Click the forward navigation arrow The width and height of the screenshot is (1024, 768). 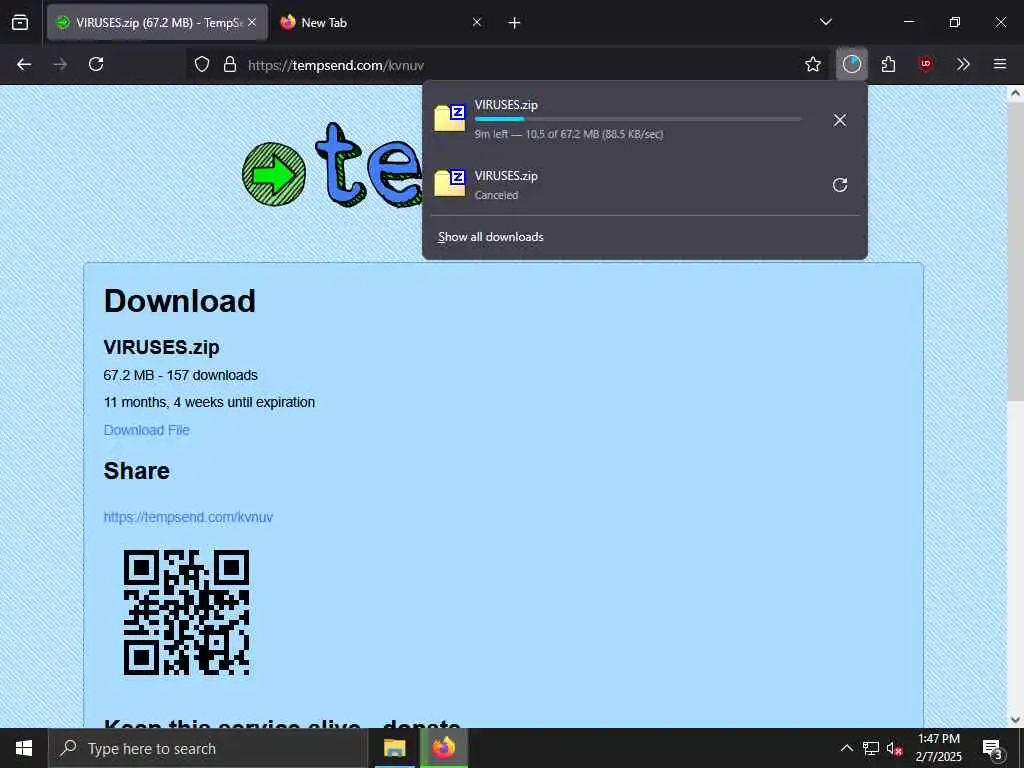[x=60, y=64]
